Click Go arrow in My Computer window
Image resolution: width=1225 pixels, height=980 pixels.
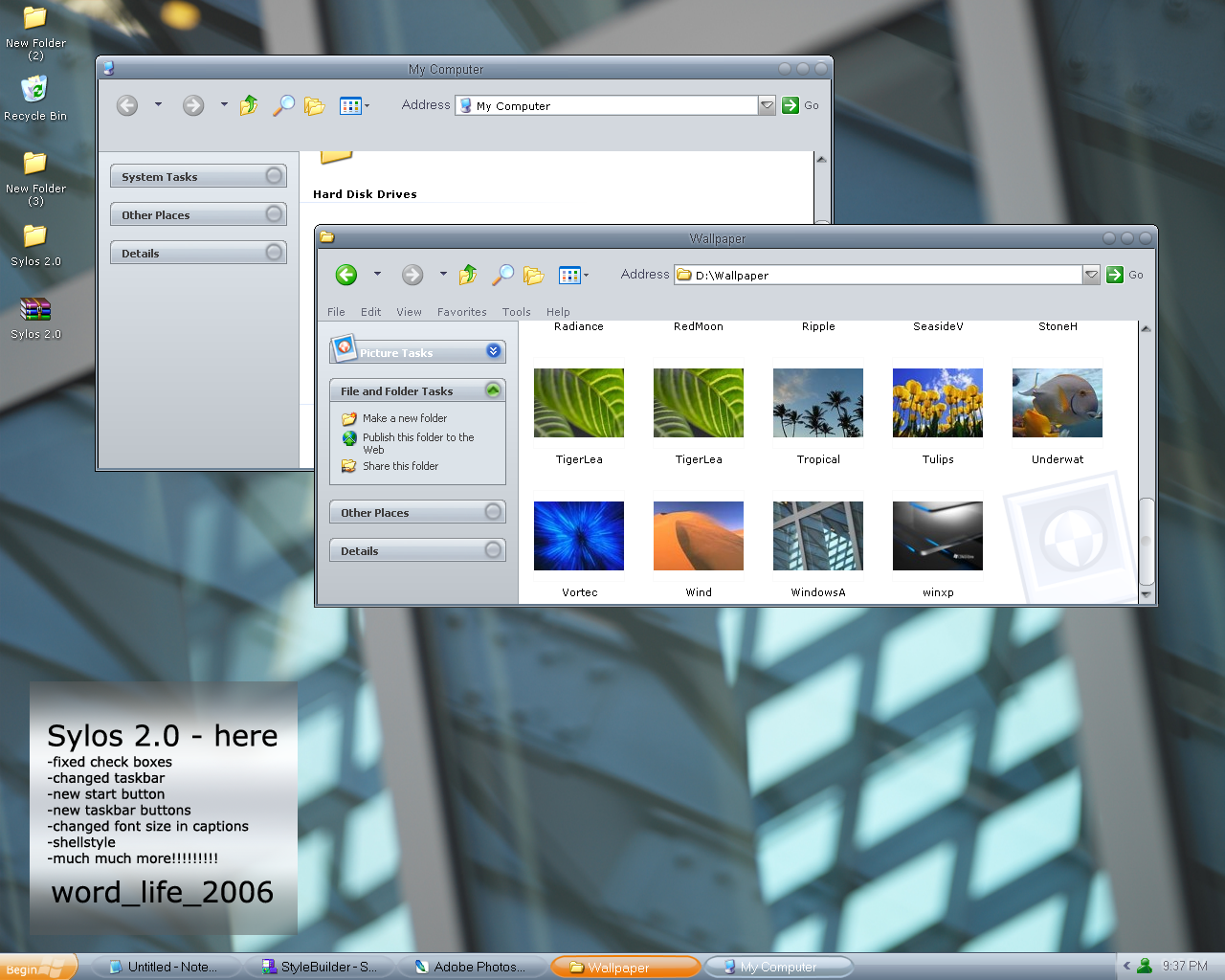coord(791,105)
